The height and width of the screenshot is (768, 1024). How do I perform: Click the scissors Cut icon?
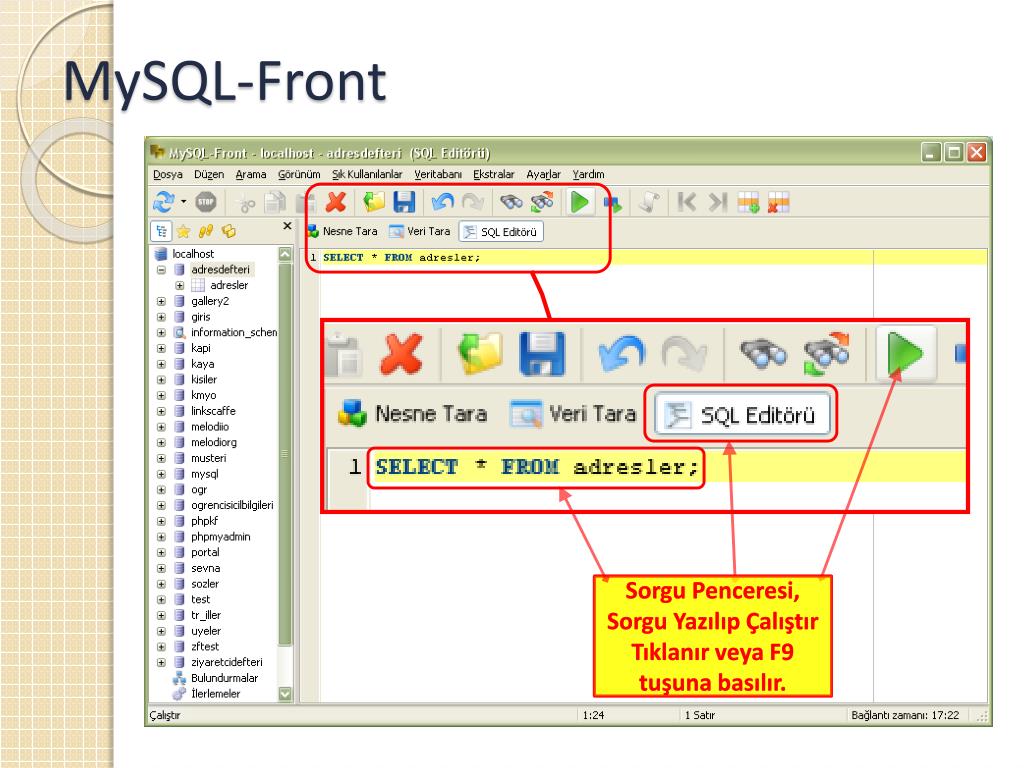point(246,203)
